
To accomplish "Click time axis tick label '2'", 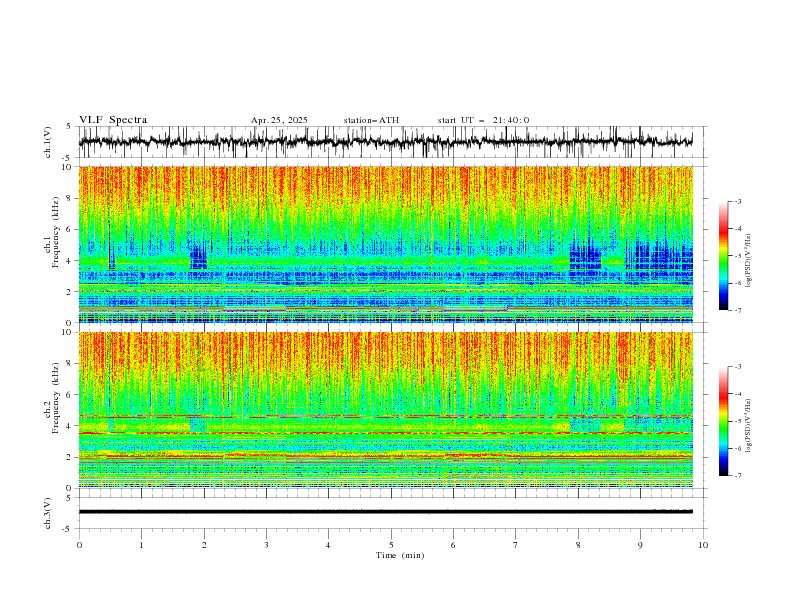I will click(x=204, y=545).
